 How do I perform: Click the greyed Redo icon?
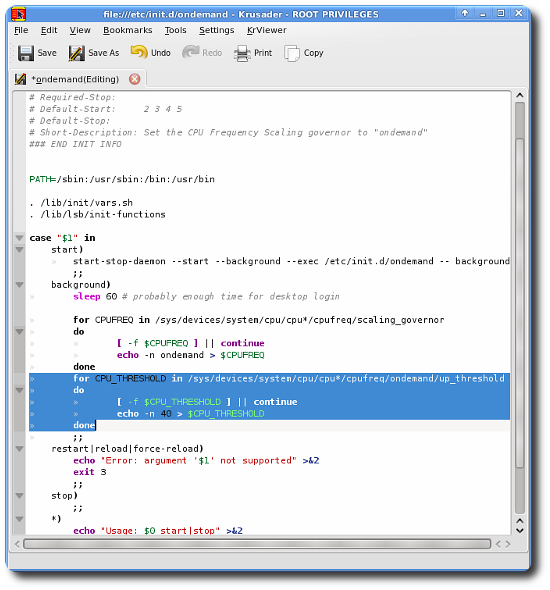190,53
